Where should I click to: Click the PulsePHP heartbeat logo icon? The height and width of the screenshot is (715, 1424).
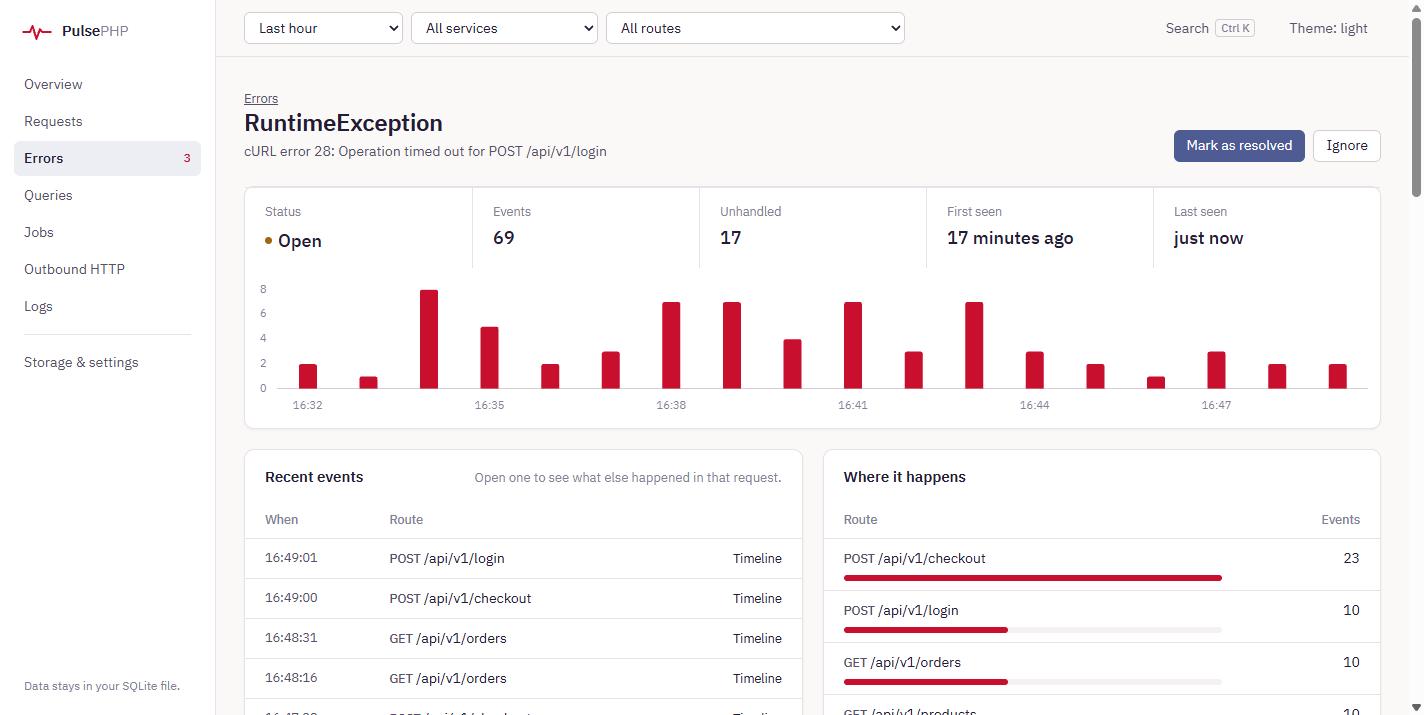tap(37, 32)
